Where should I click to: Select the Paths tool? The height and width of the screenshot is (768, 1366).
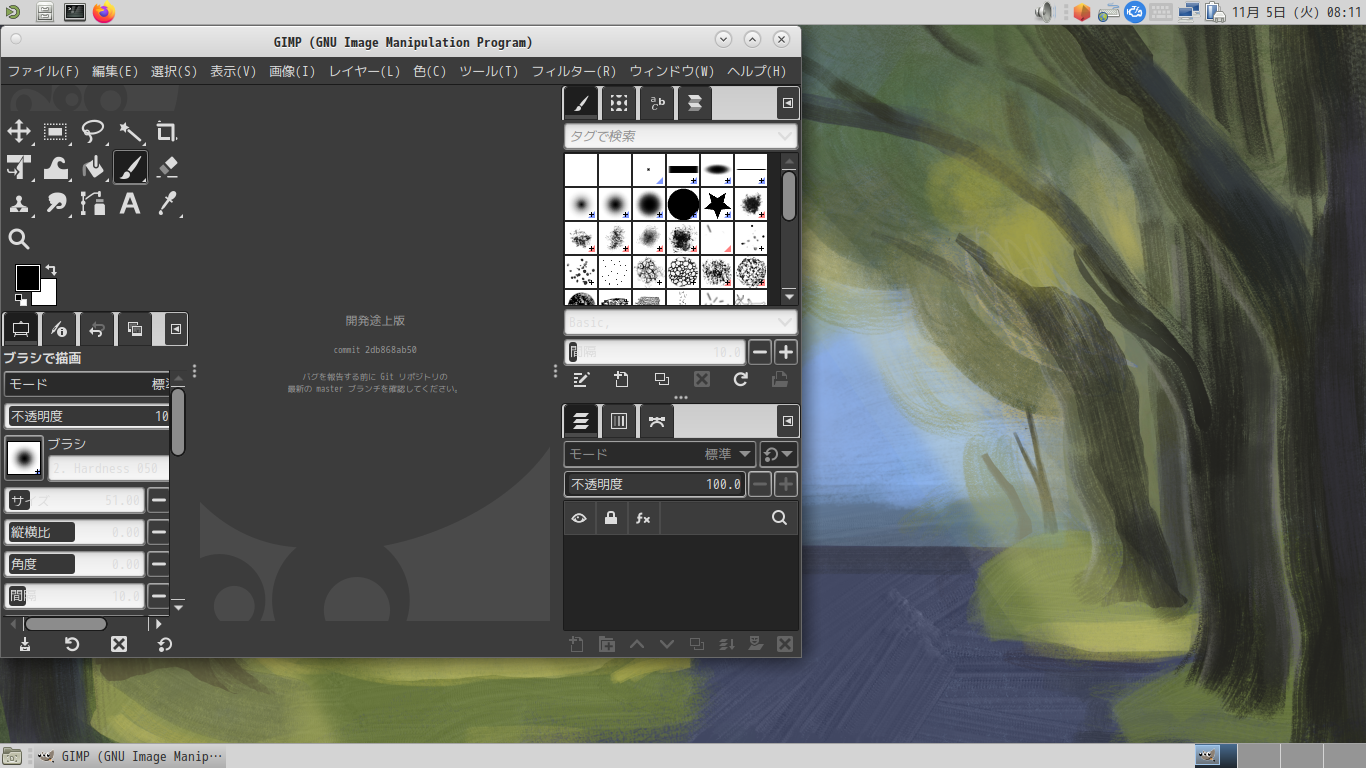coord(93,204)
